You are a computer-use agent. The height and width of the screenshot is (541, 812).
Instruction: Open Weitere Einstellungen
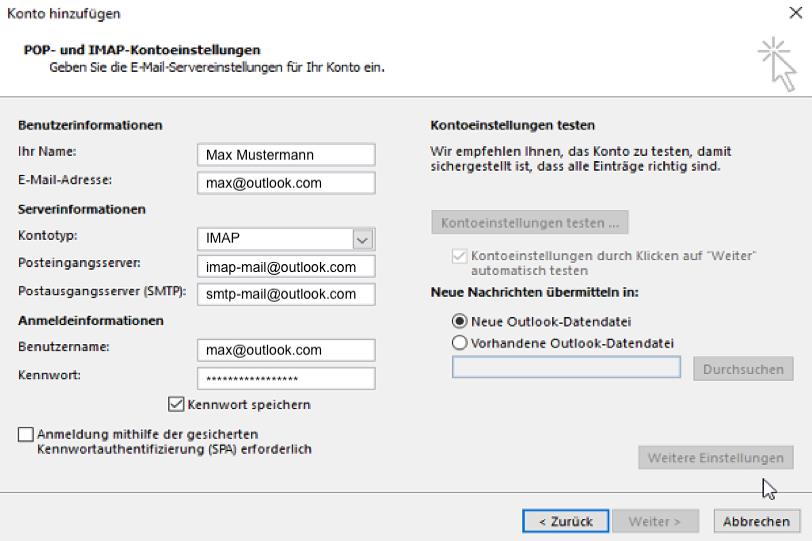[715, 458]
